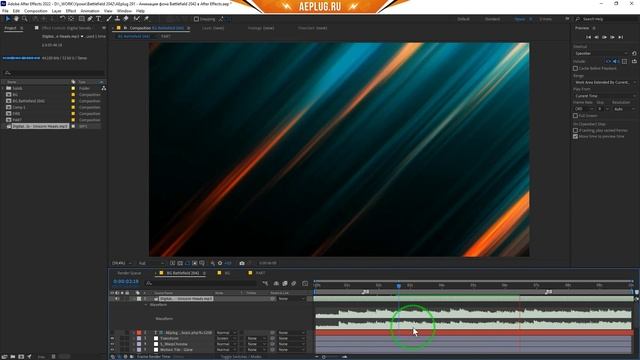
Task: Open the Graph Editor in timeline
Action: [x=305, y=283]
